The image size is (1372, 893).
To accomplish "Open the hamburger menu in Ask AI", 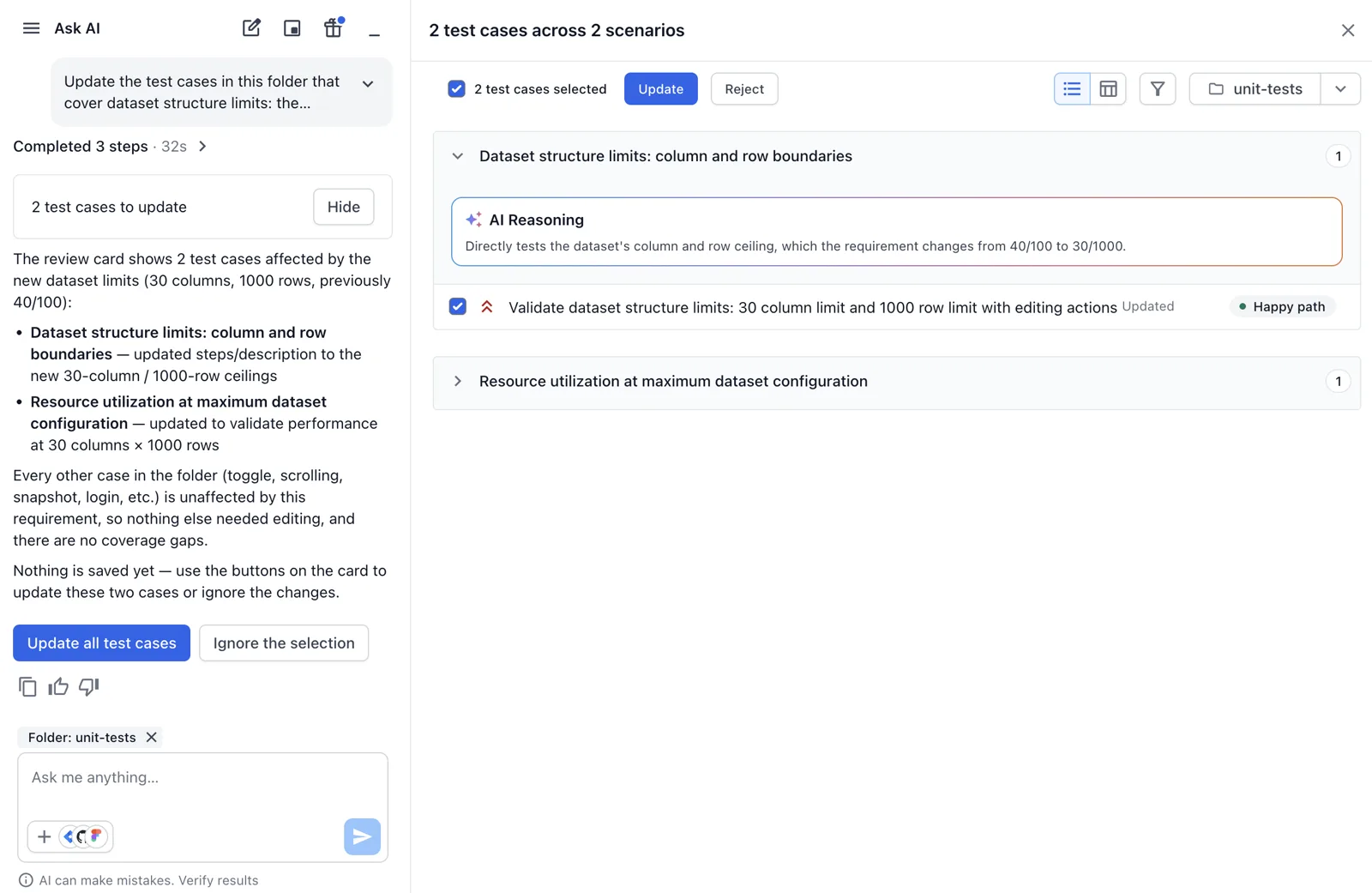I will [31, 28].
